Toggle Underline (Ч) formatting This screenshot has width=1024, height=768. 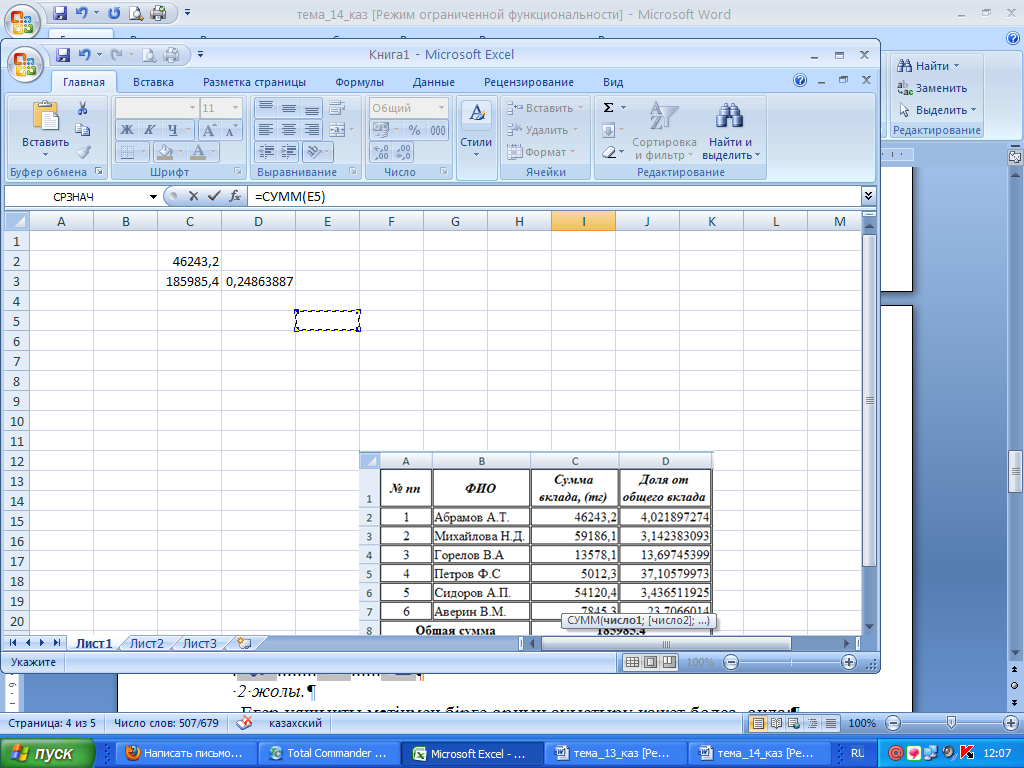[x=172, y=130]
